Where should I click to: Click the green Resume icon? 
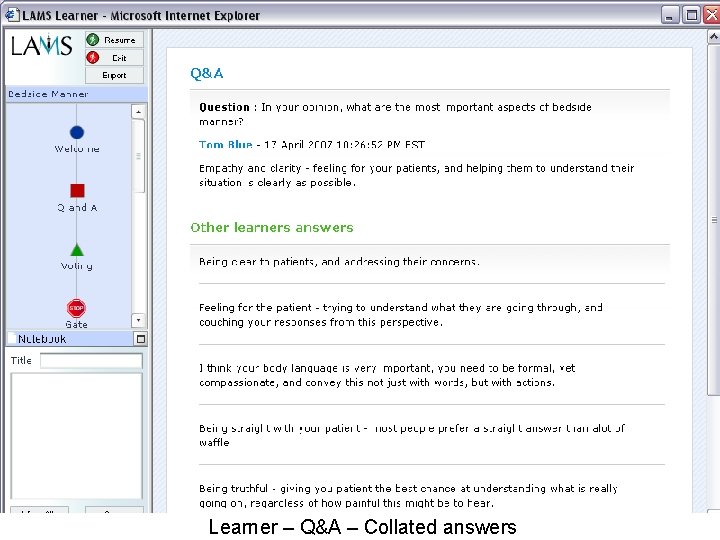93,40
